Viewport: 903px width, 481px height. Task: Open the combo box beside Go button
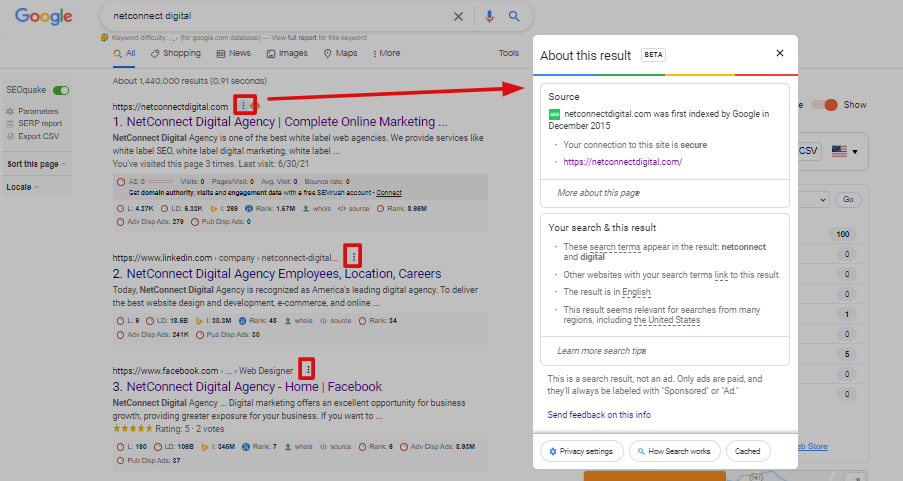[815, 200]
